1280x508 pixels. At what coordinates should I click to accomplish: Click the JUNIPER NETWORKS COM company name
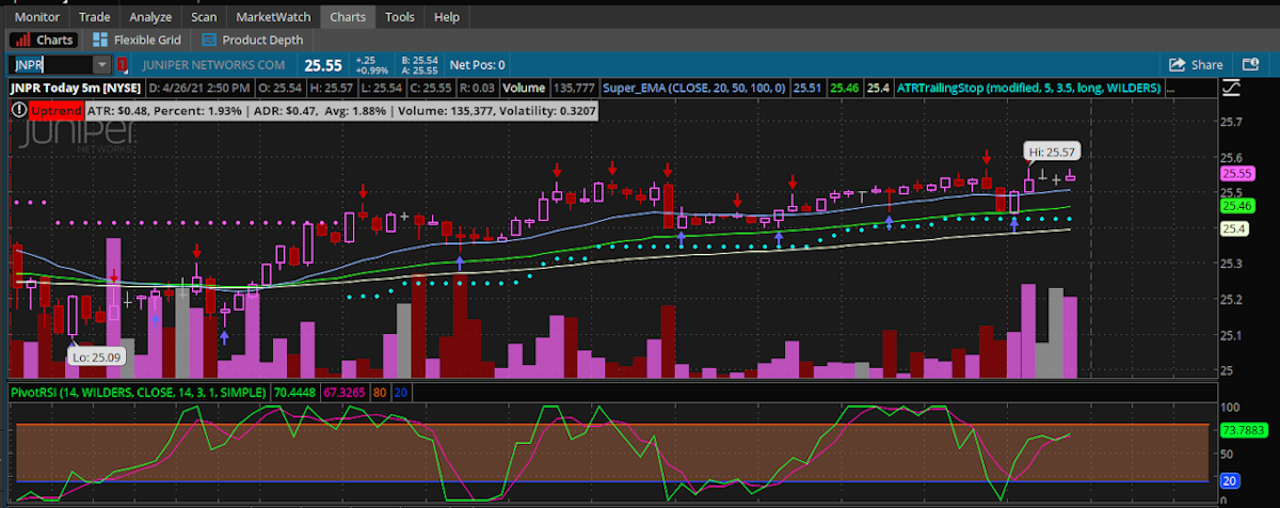tap(214, 65)
